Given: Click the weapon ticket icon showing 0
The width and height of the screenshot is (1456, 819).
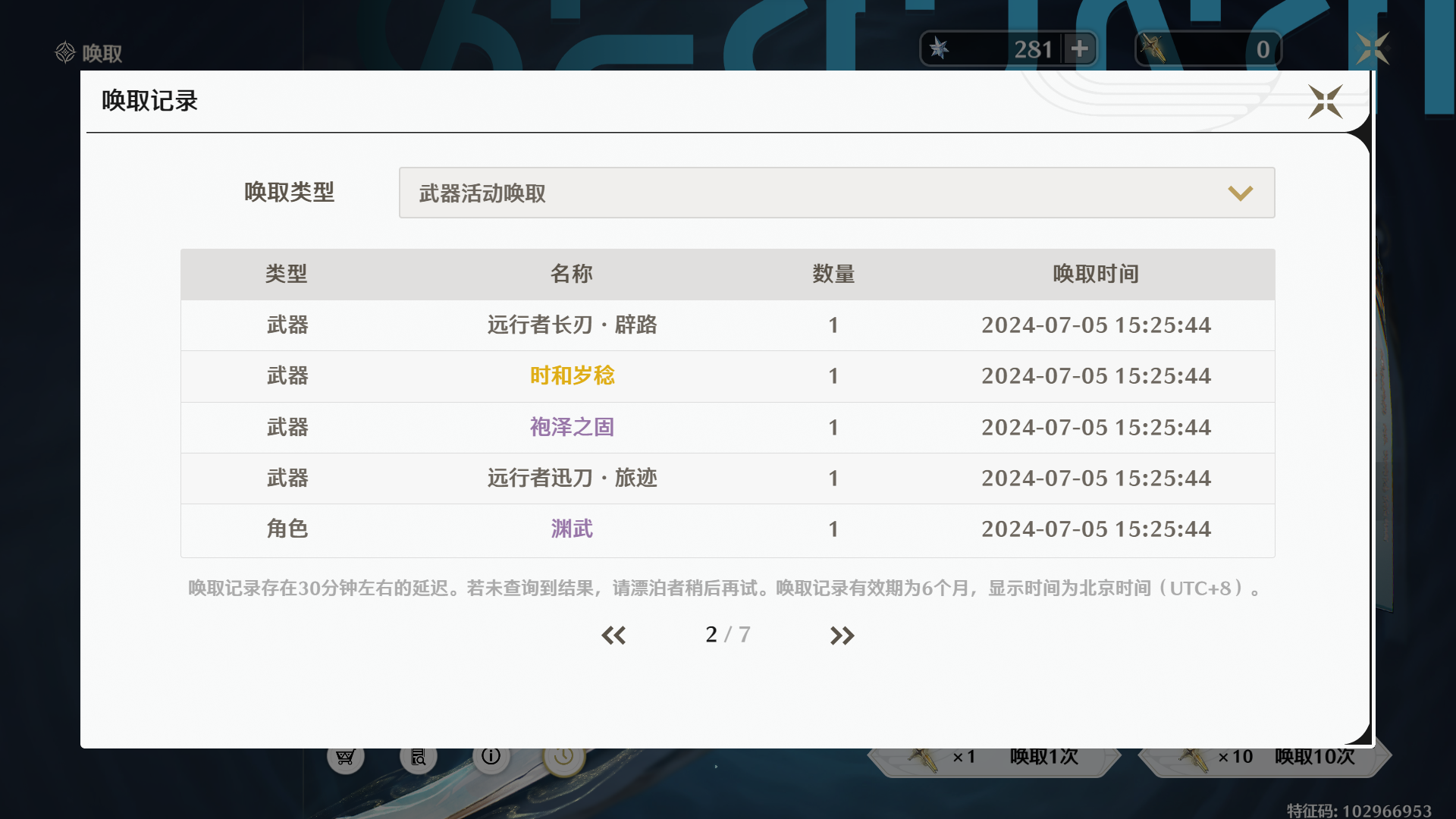Looking at the screenshot, I should [x=1153, y=49].
